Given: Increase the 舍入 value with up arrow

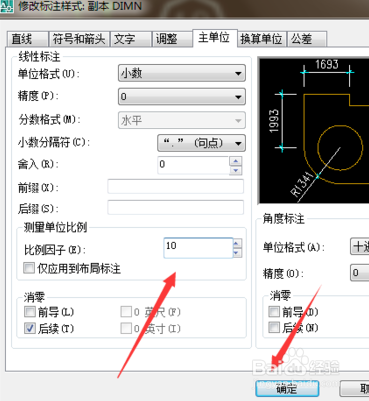Looking at the screenshot, I should pyautogui.click(x=236, y=161).
